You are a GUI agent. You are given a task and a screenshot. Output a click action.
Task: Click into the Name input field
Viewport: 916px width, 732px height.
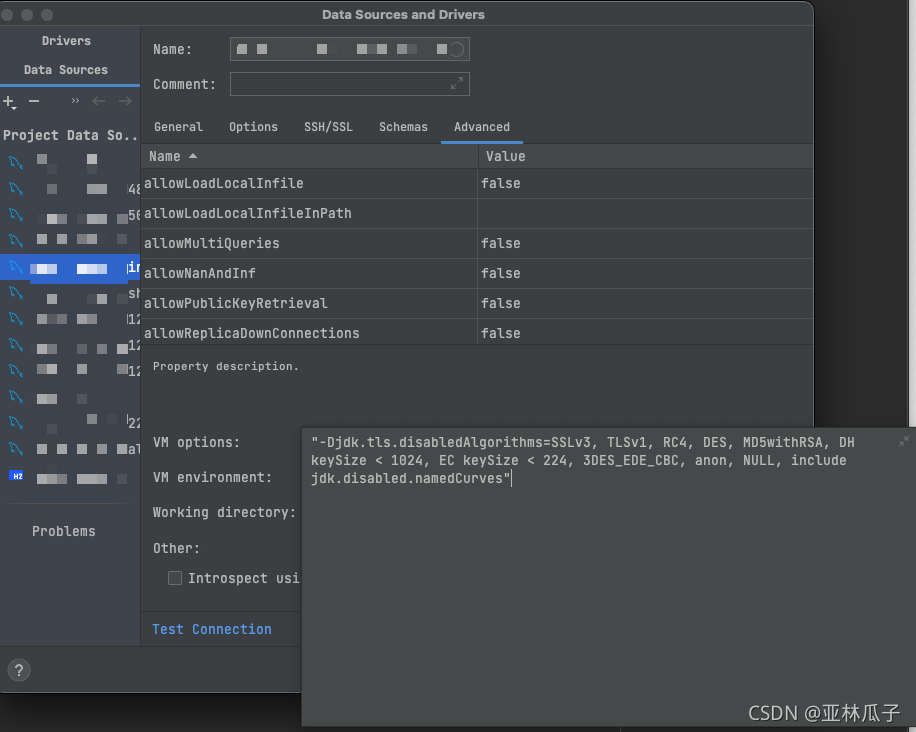(x=349, y=49)
